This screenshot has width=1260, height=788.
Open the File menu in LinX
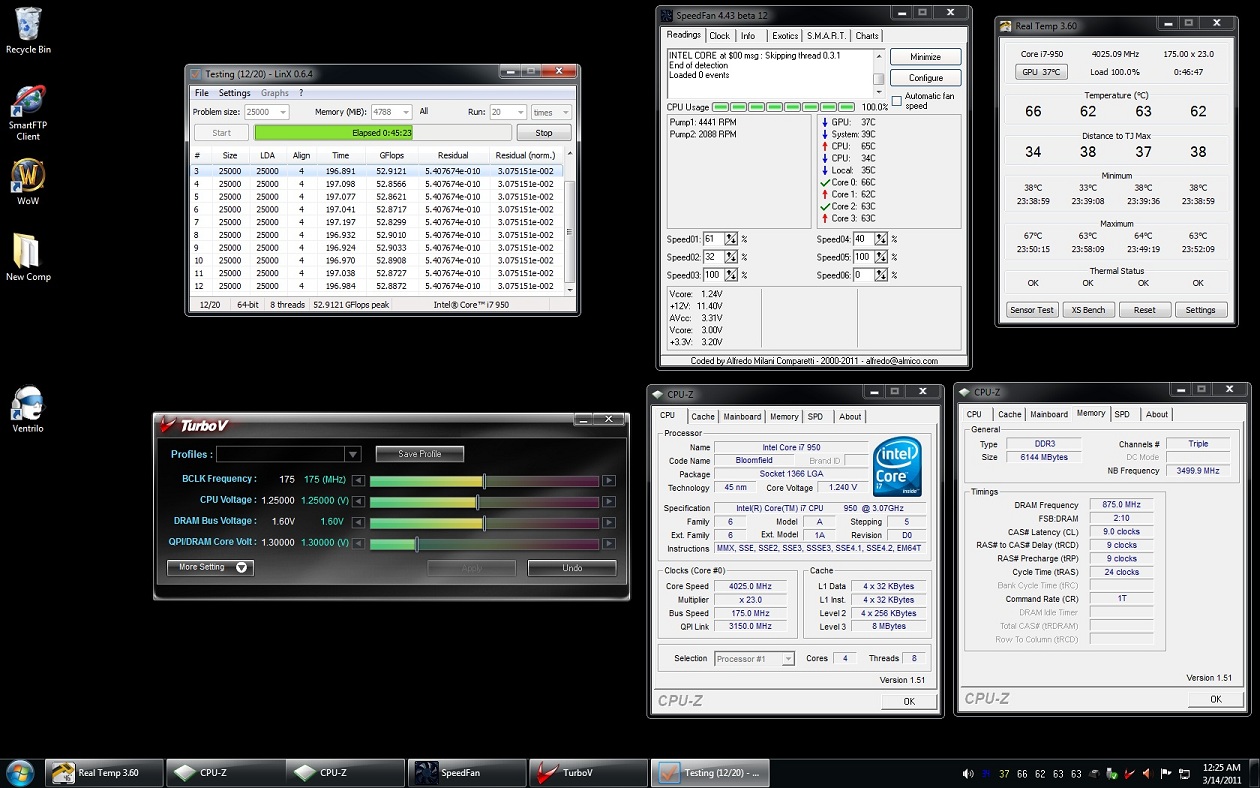click(202, 93)
